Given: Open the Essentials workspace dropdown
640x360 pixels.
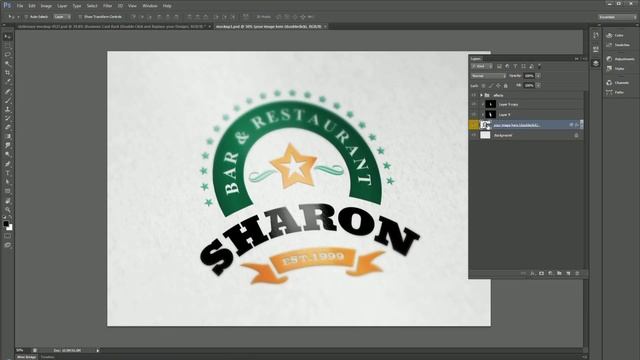Looking at the screenshot, I should 617,17.
